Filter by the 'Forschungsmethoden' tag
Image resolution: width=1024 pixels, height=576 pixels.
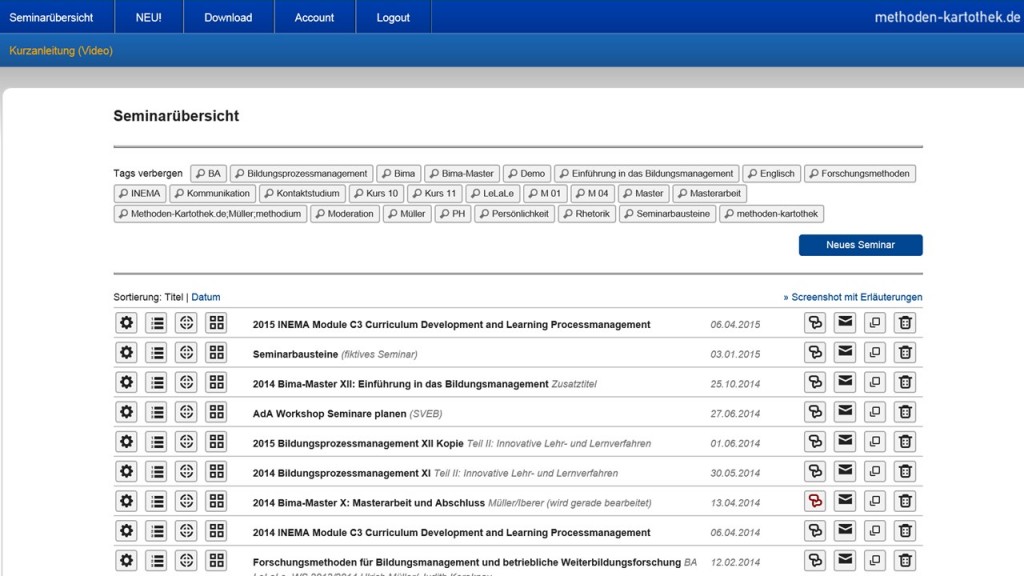(859, 173)
